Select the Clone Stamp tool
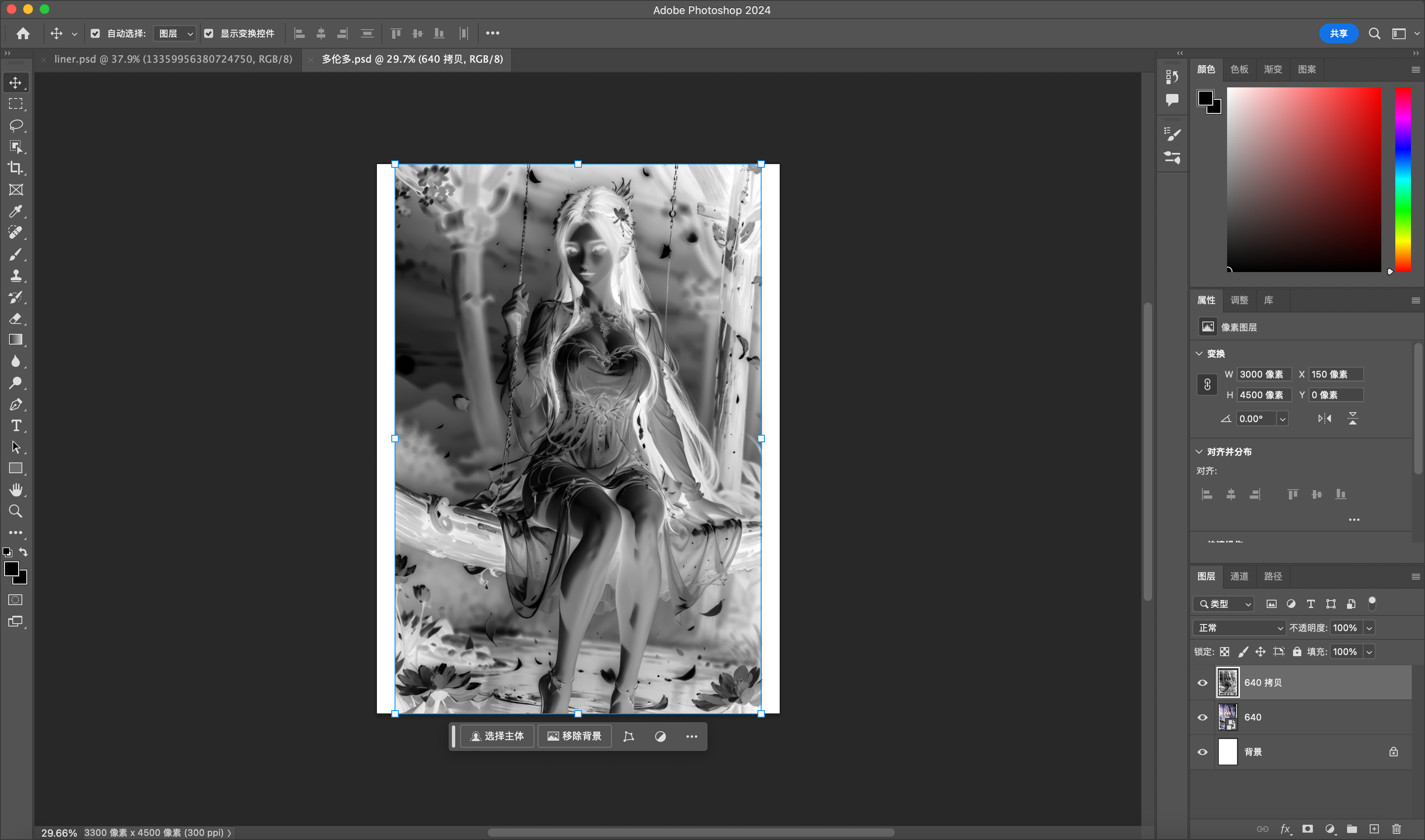Viewport: 1425px width, 840px height. point(16,276)
